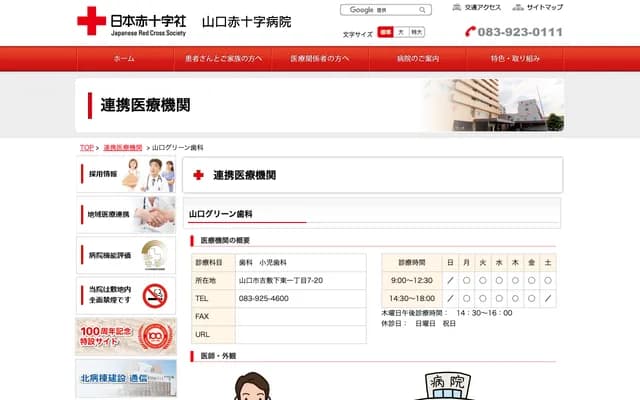
Task: Set text size to 特大
Action: [x=417, y=32]
